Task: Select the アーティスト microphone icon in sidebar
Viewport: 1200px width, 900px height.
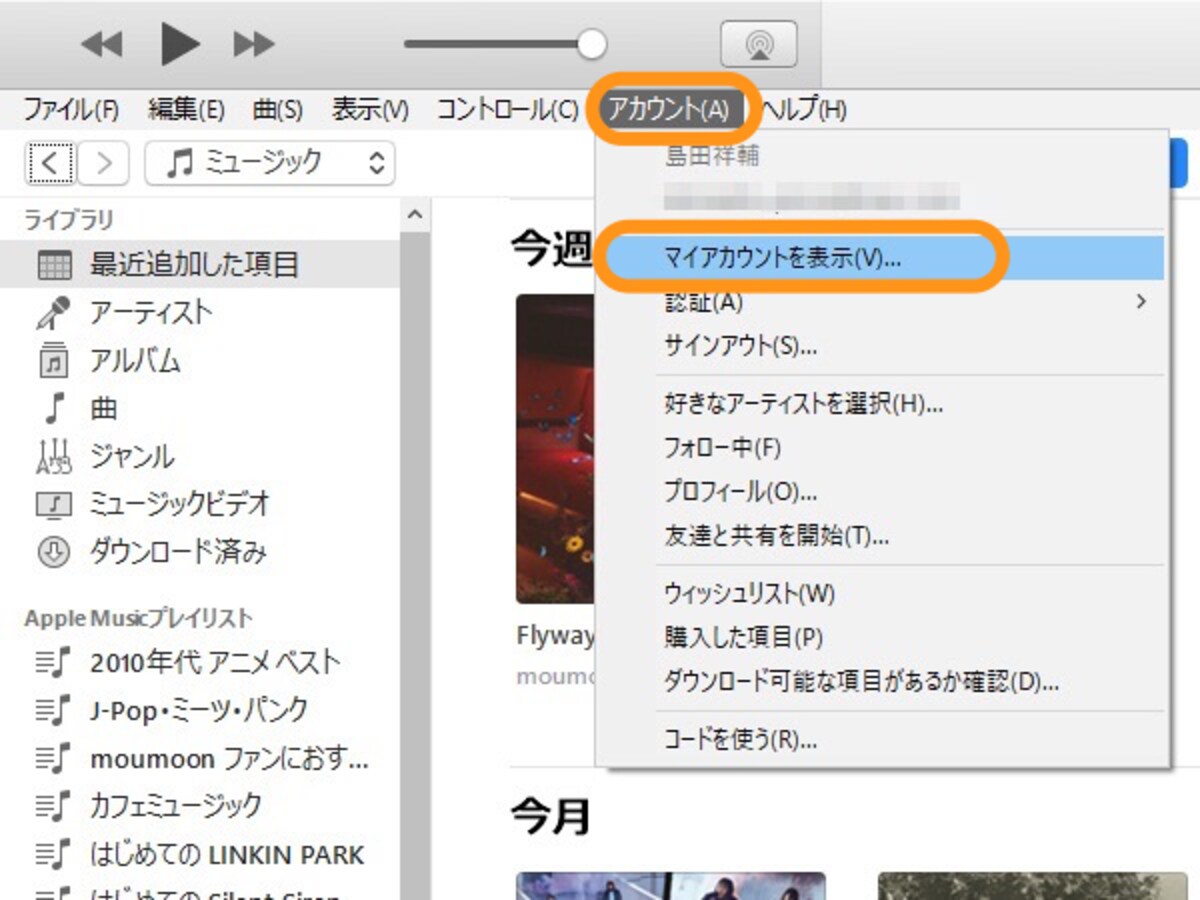Action: tap(53, 313)
